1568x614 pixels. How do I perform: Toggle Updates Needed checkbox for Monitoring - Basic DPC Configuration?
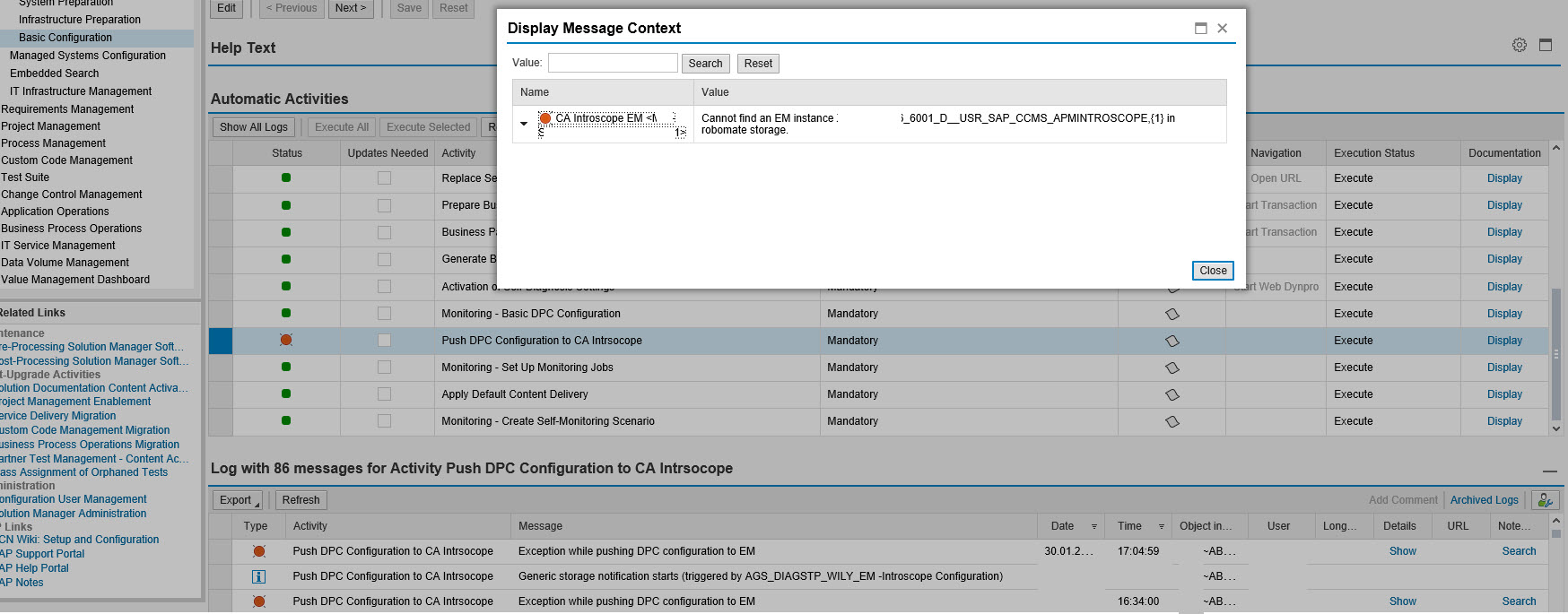384,313
